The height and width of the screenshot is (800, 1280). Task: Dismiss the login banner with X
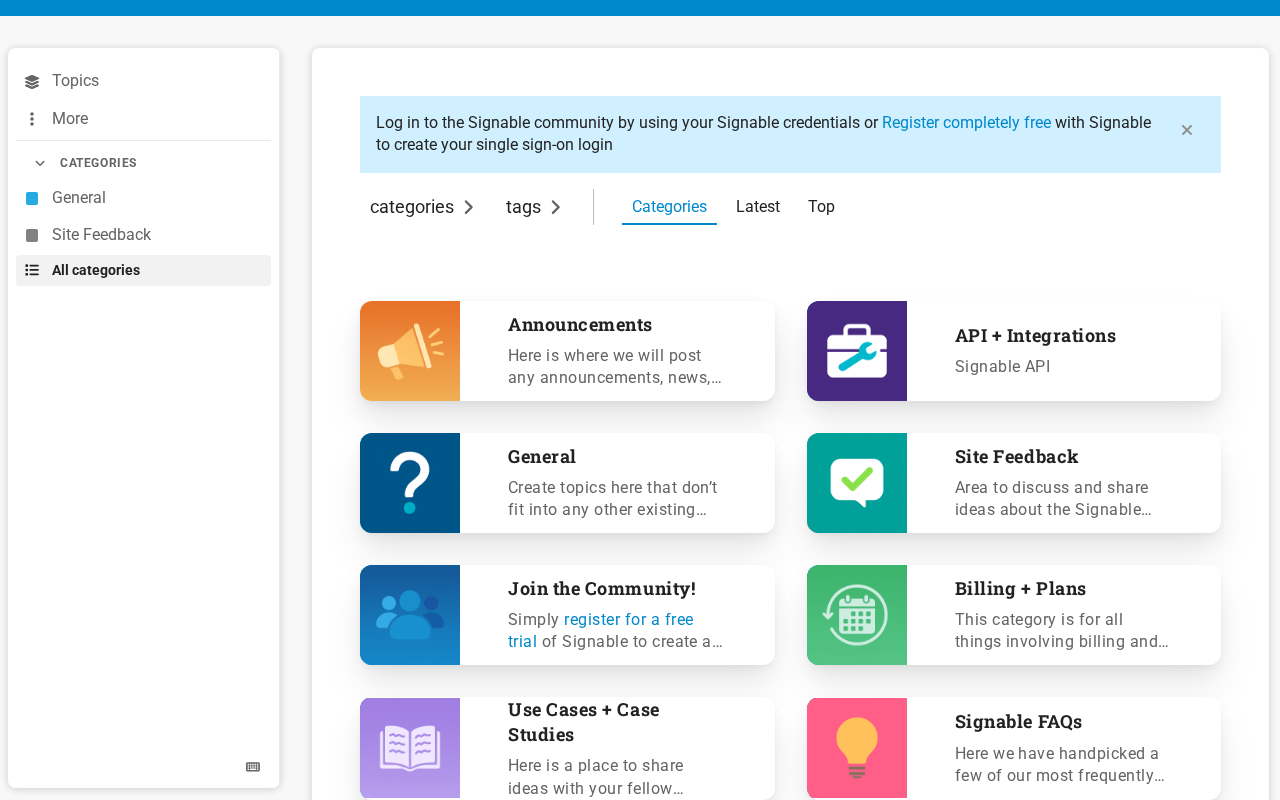[x=1187, y=130]
